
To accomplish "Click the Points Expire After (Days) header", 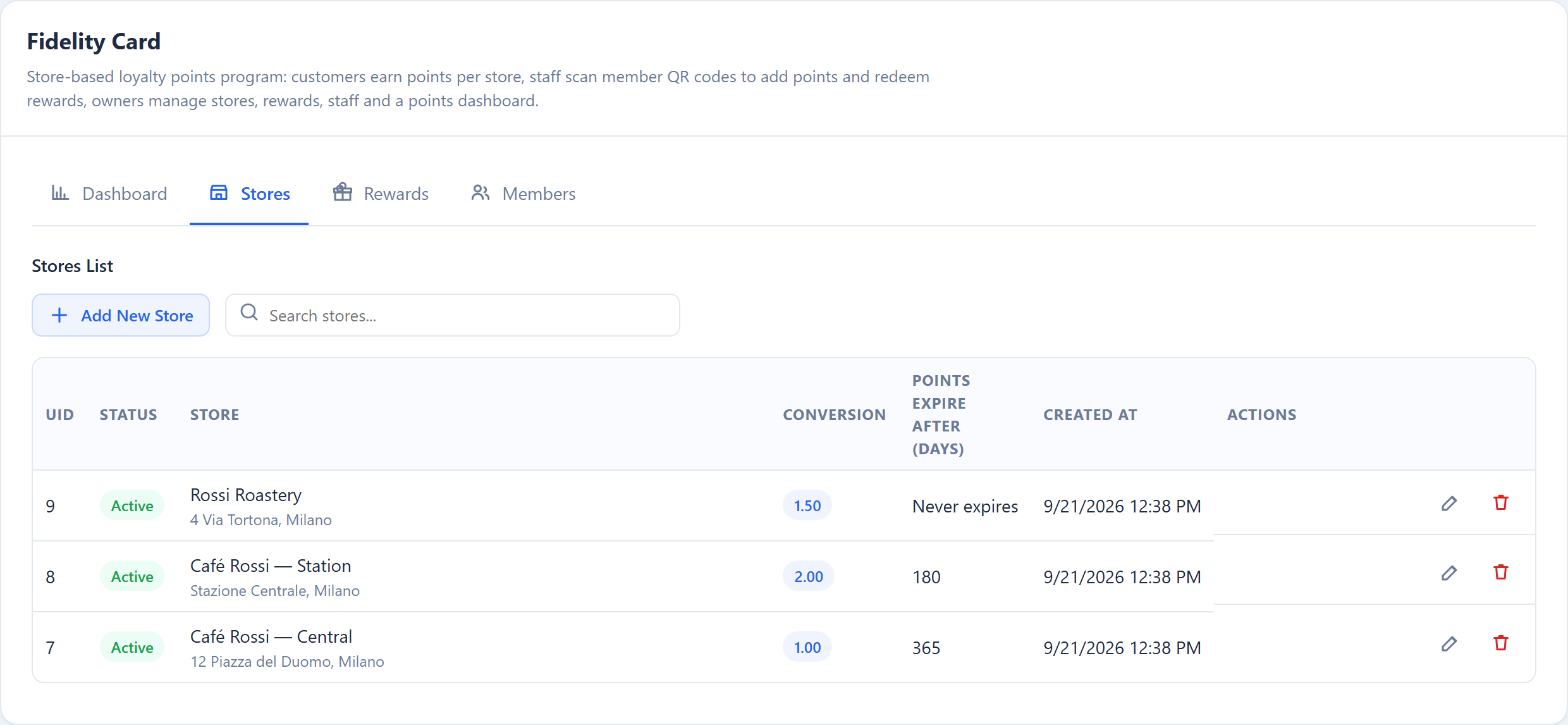I will [941, 415].
